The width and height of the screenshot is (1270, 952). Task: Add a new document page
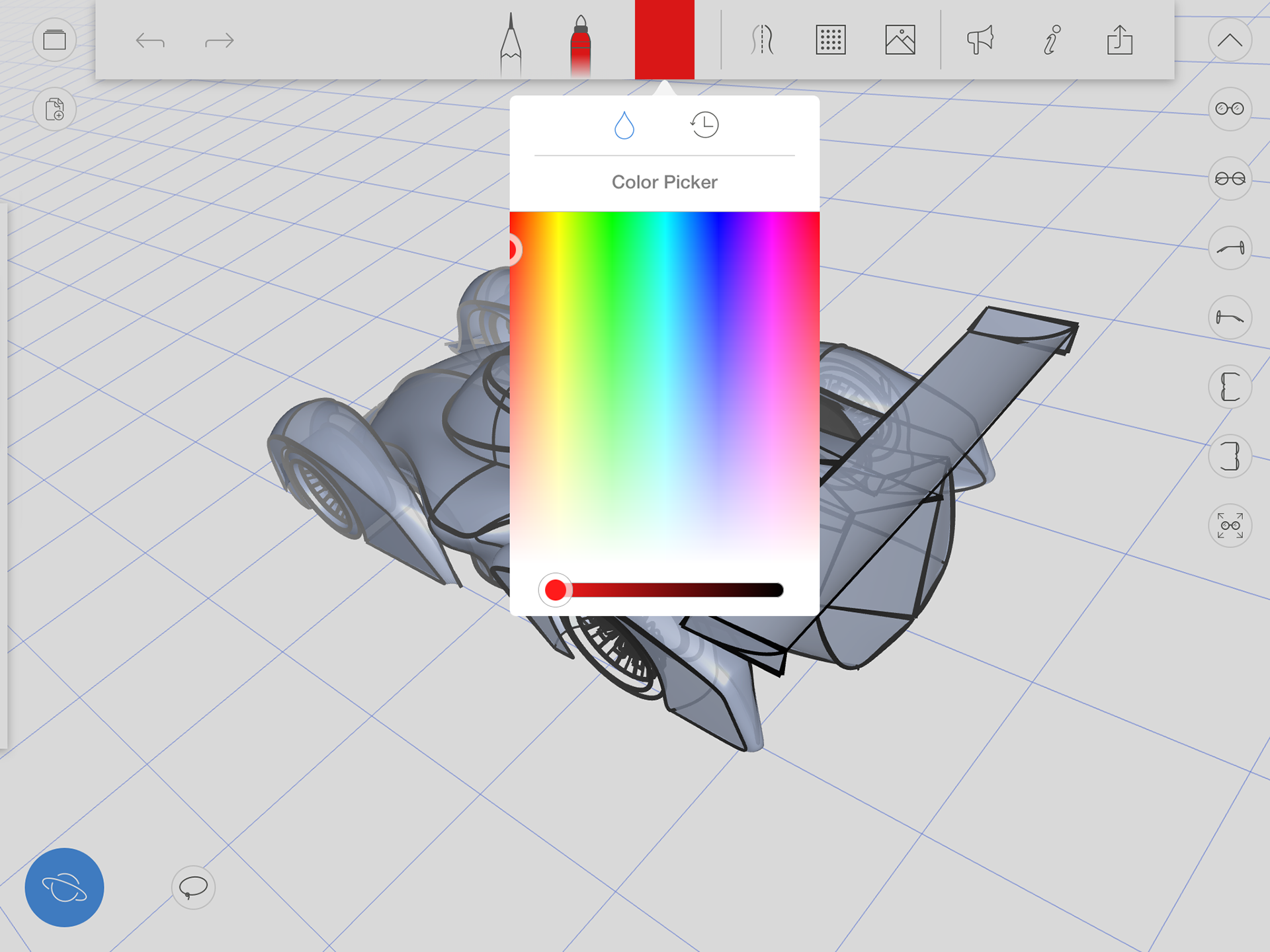[x=54, y=109]
